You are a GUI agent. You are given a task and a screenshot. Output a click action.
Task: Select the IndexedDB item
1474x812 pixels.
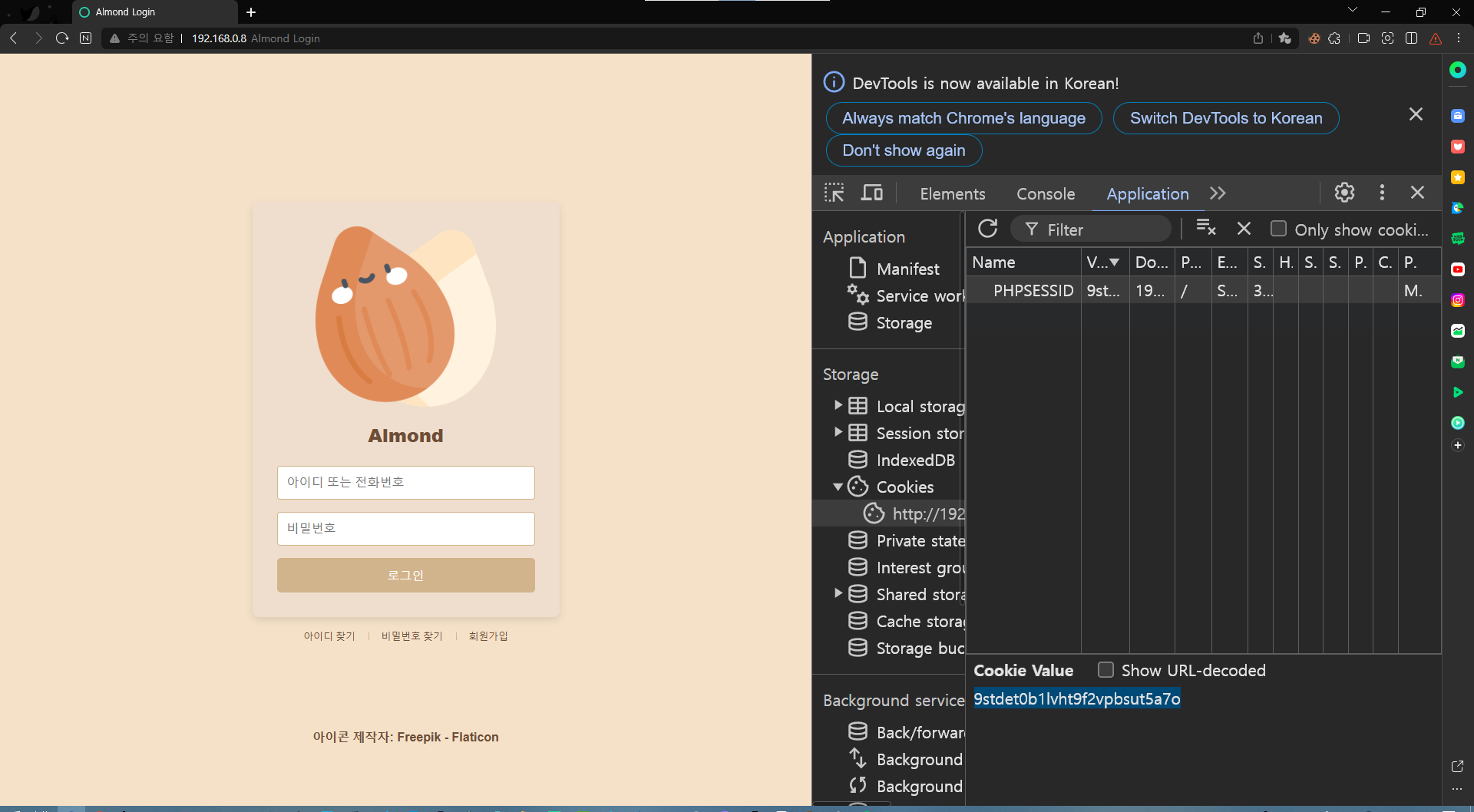coord(901,460)
